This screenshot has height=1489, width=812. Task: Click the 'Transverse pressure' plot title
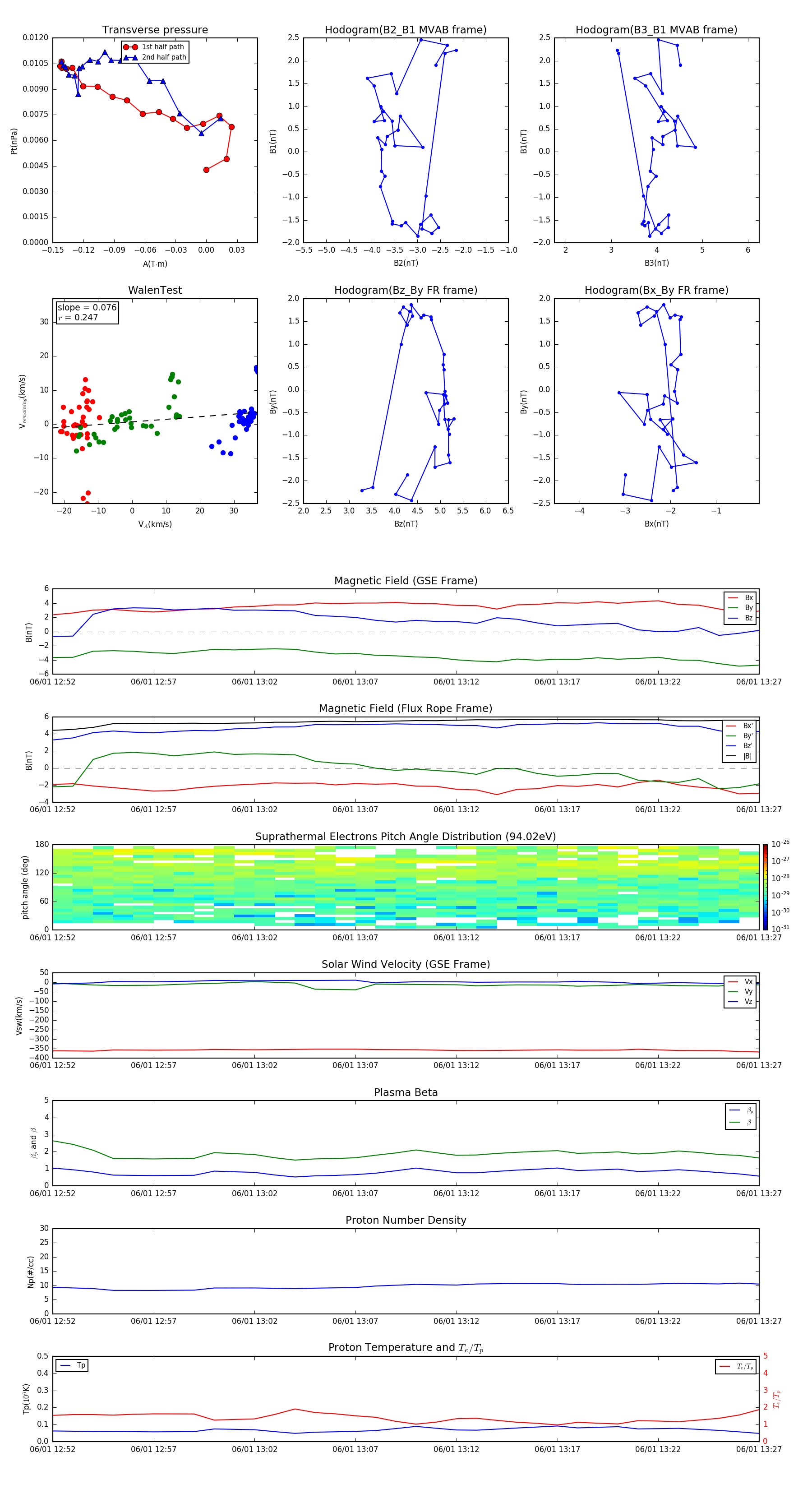click(x=155, y=30)
